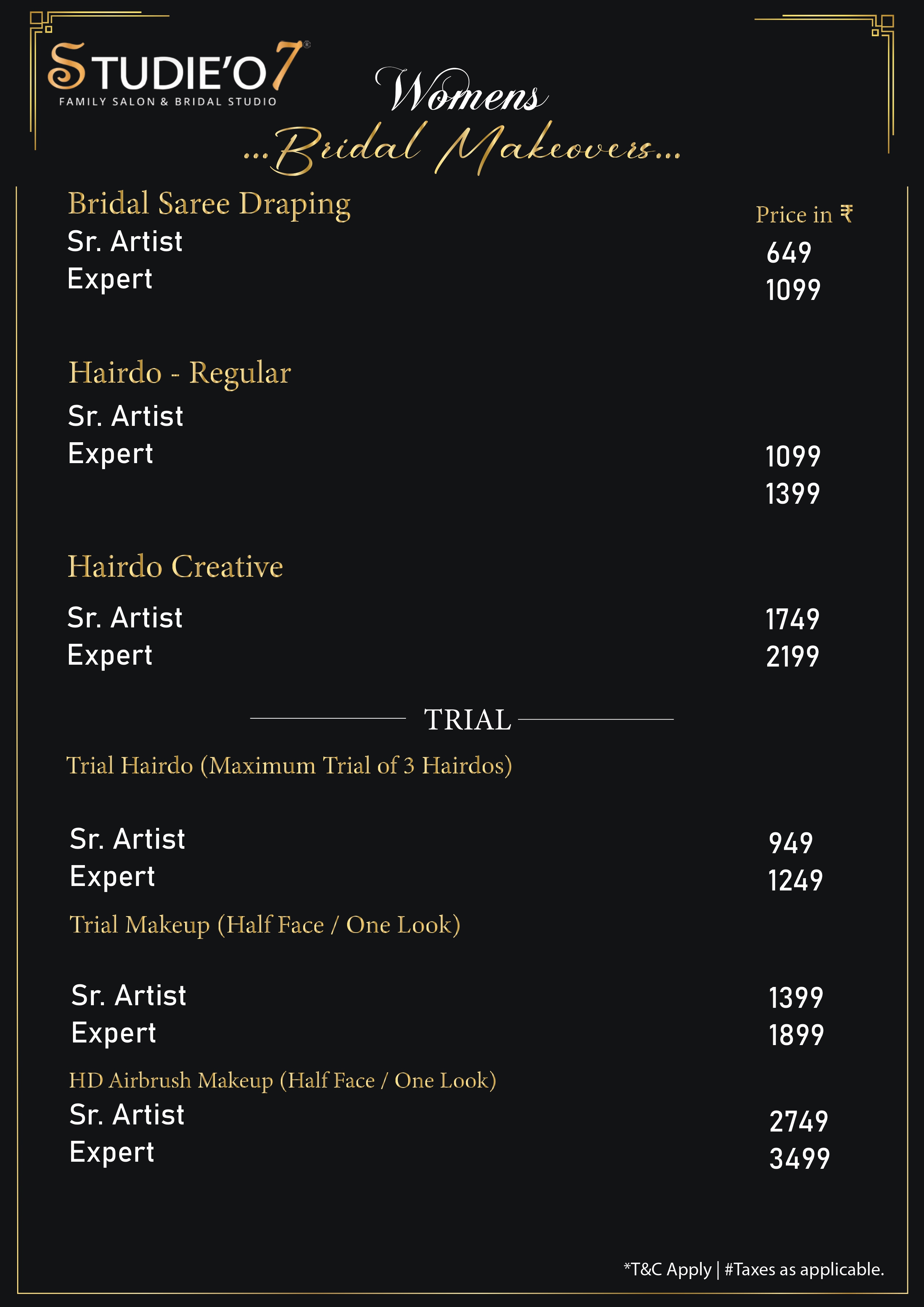Screen dimensions: 924x1307
Task: Click the T&C Apply footnote
Action: pos(667,1269)
